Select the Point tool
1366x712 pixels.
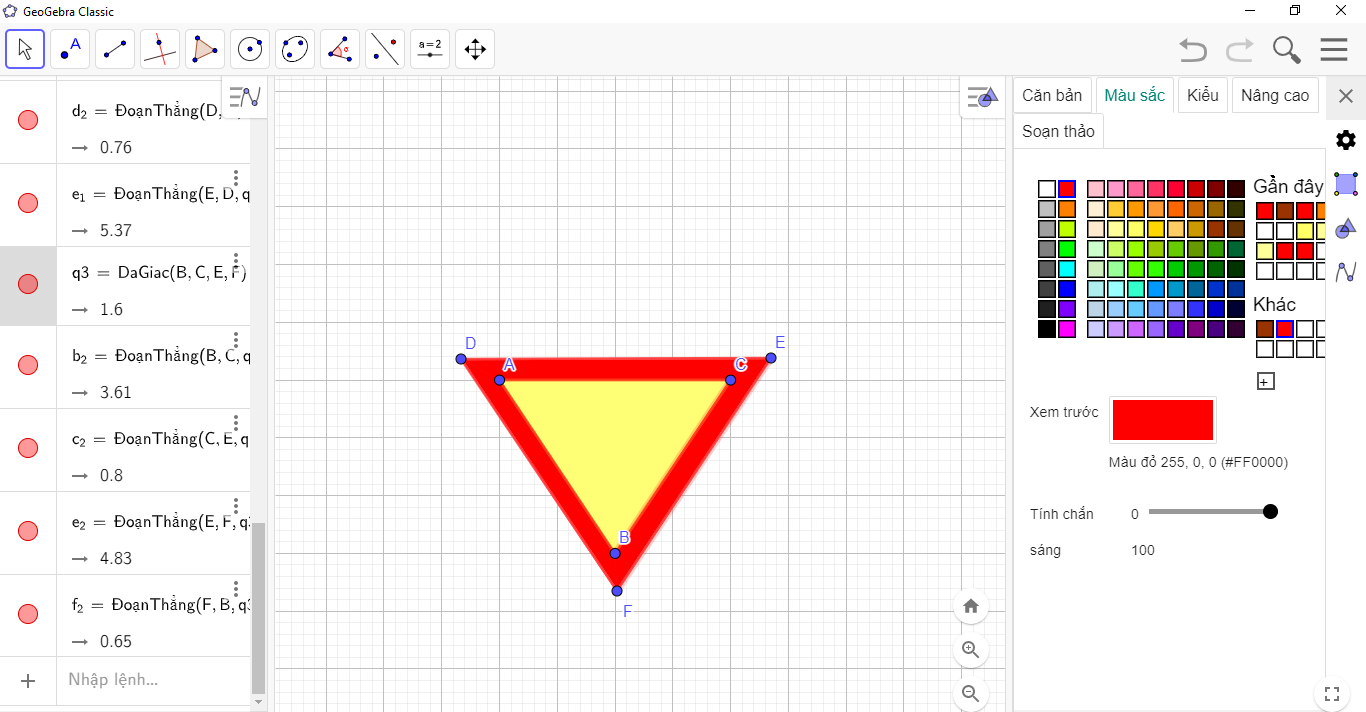[x=70, y=49]
